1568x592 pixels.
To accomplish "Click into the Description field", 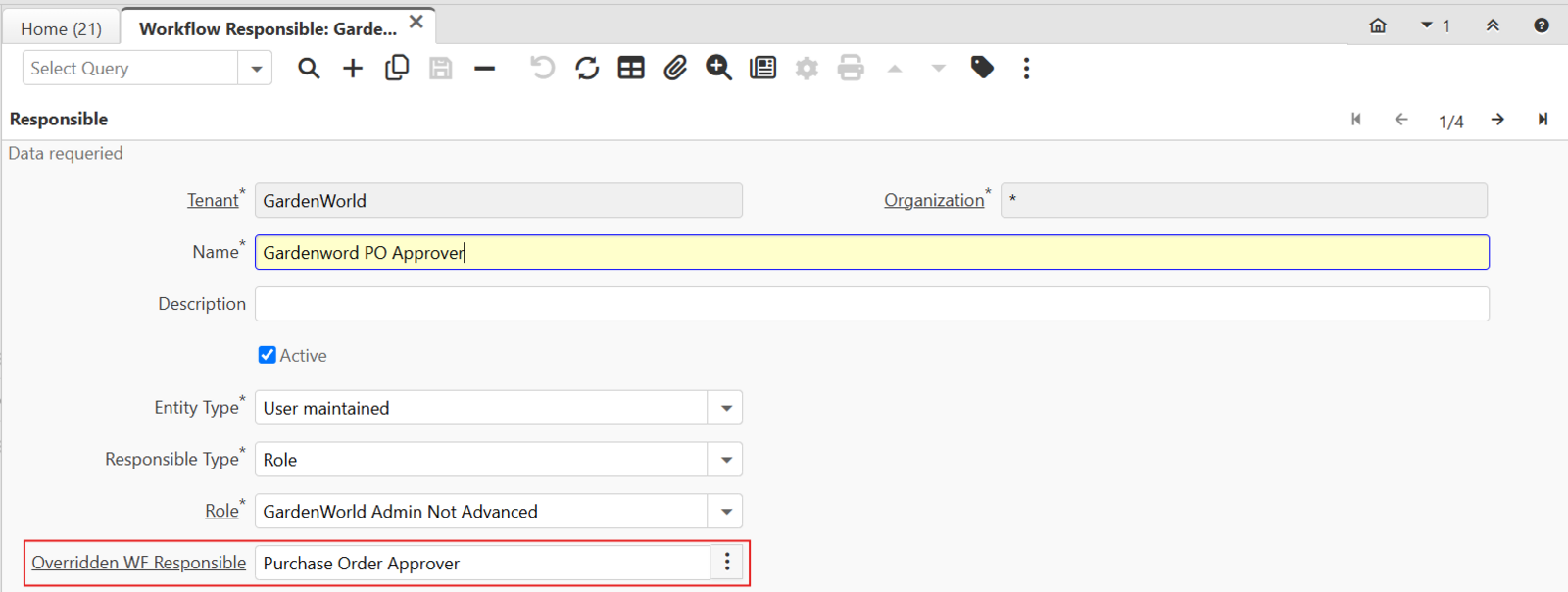I will [871, 304].
